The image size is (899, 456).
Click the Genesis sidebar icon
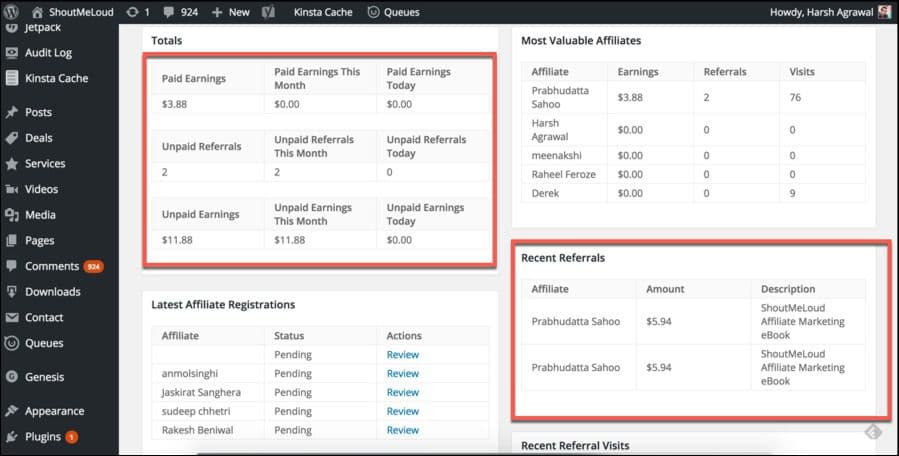(11, 377)
